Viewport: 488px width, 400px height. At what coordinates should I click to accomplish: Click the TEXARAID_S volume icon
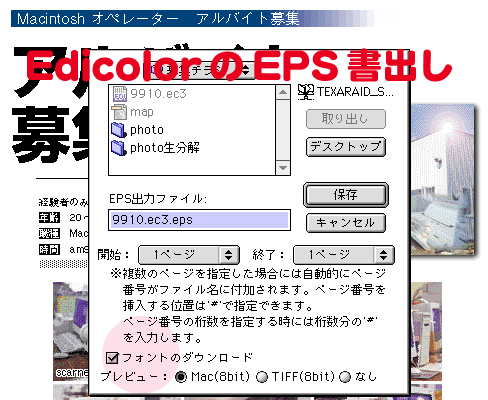305,92
